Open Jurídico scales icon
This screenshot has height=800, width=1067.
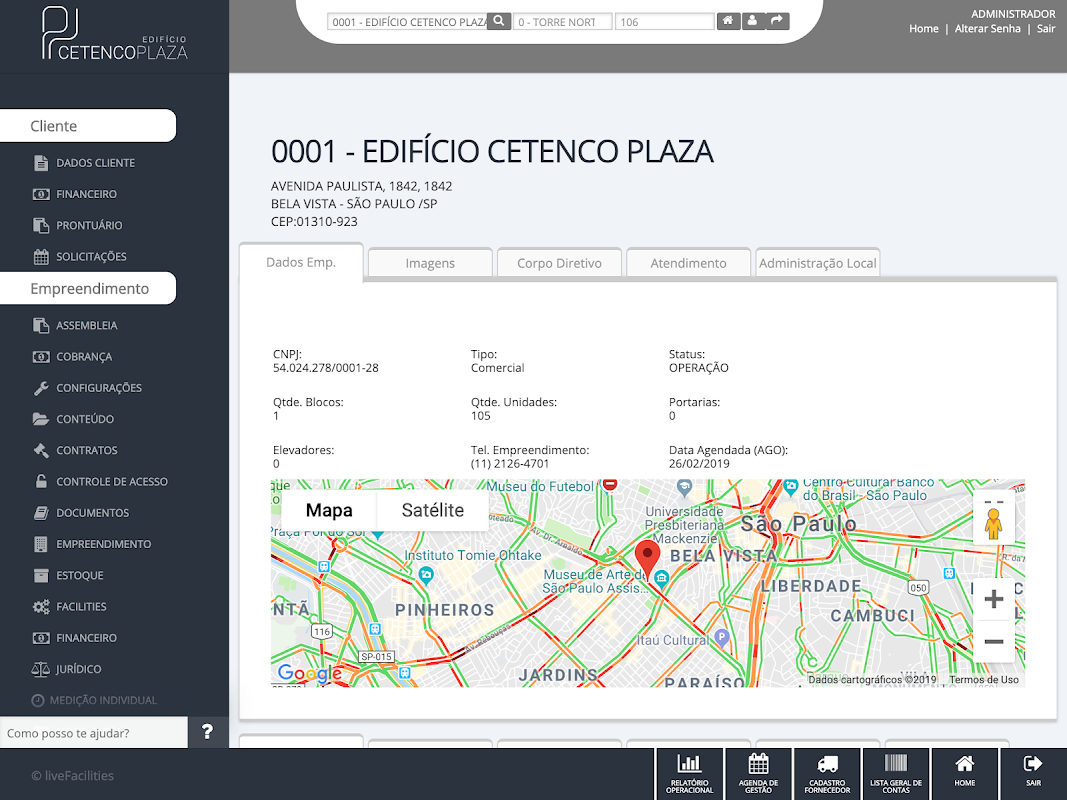tap(40, 669)
